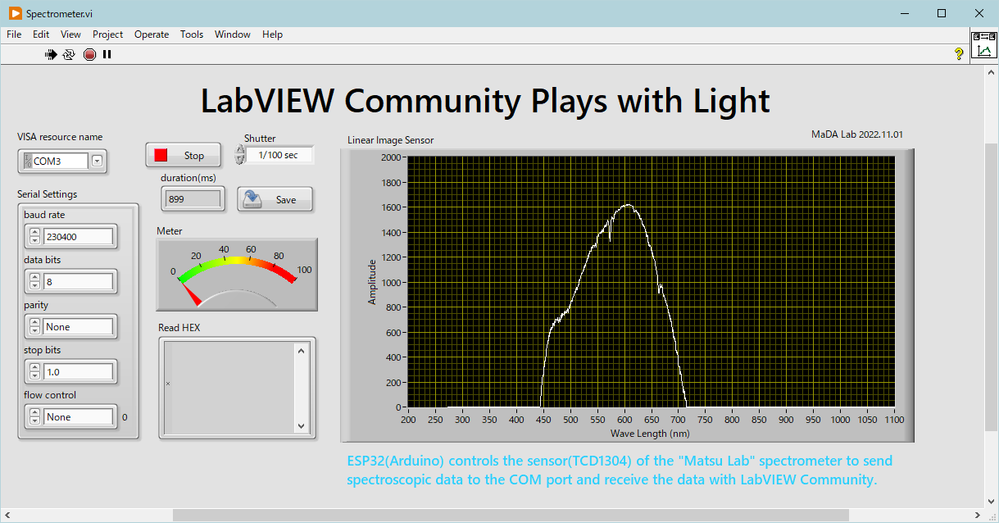
Task: Click the MaDA Lab 2022.11.01 text
Action: tap(857, 134)
